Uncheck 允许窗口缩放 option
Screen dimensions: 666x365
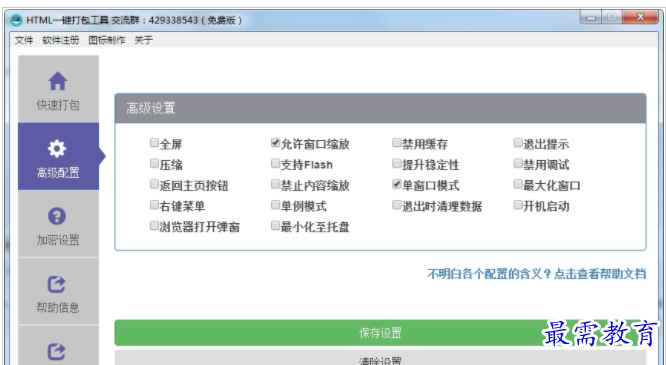point(276,143)
